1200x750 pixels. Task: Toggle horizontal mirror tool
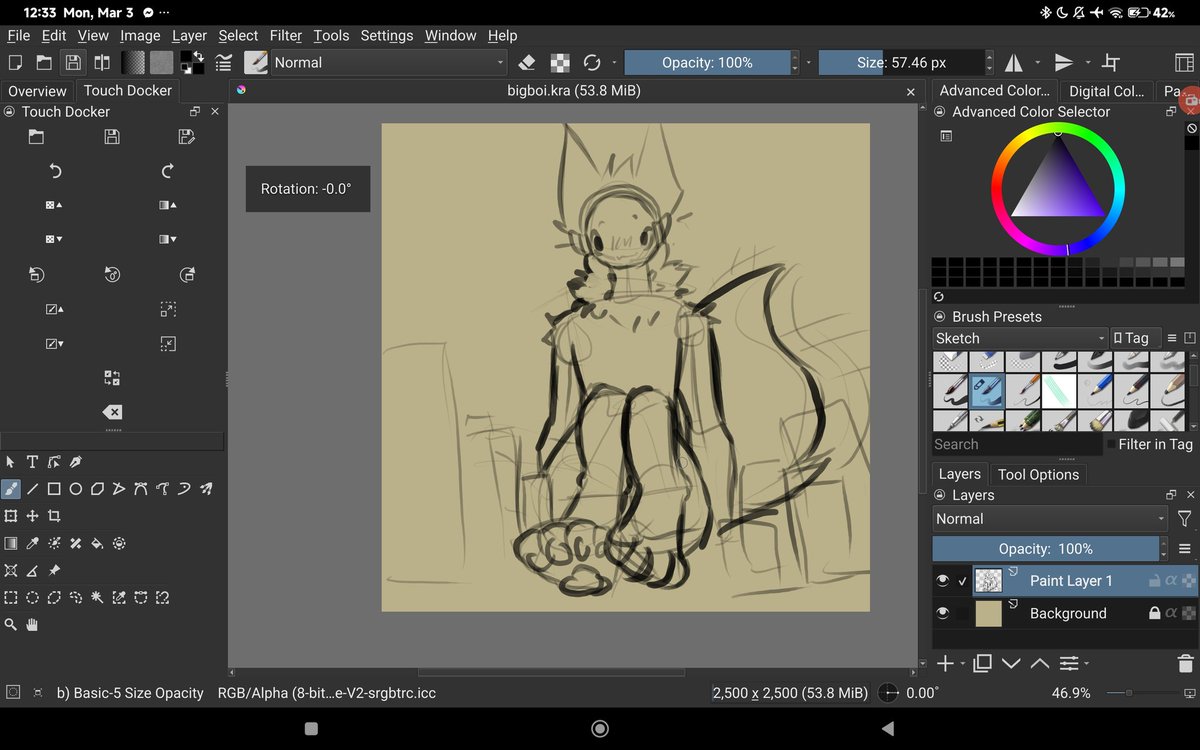tap(1014, 62)
